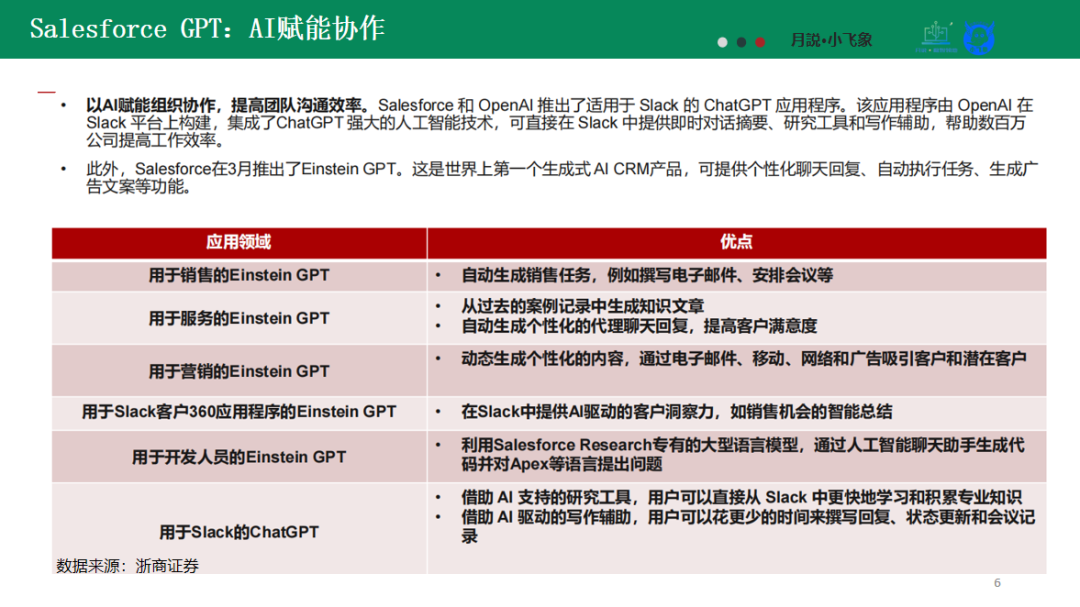Click the "月説•小飞象" header text
This screenshot has width=1080, height=607.
tap(831, 40)
